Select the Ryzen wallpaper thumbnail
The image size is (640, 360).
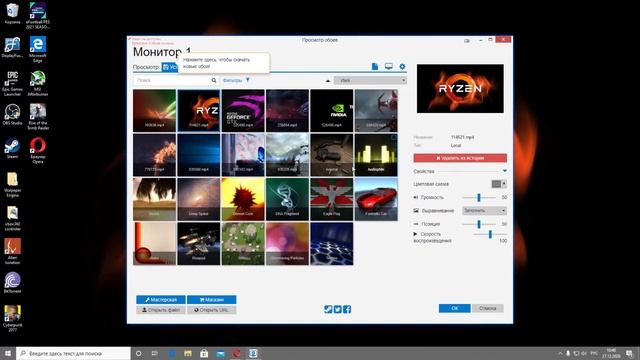[199, 111]
